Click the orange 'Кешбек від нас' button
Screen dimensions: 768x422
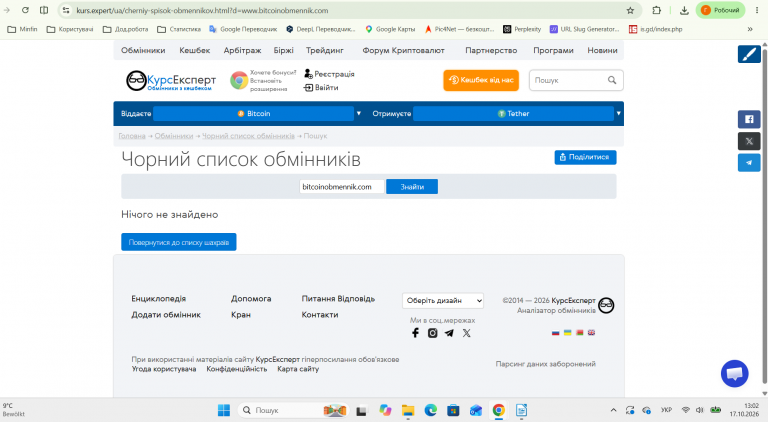click(481, 80)
